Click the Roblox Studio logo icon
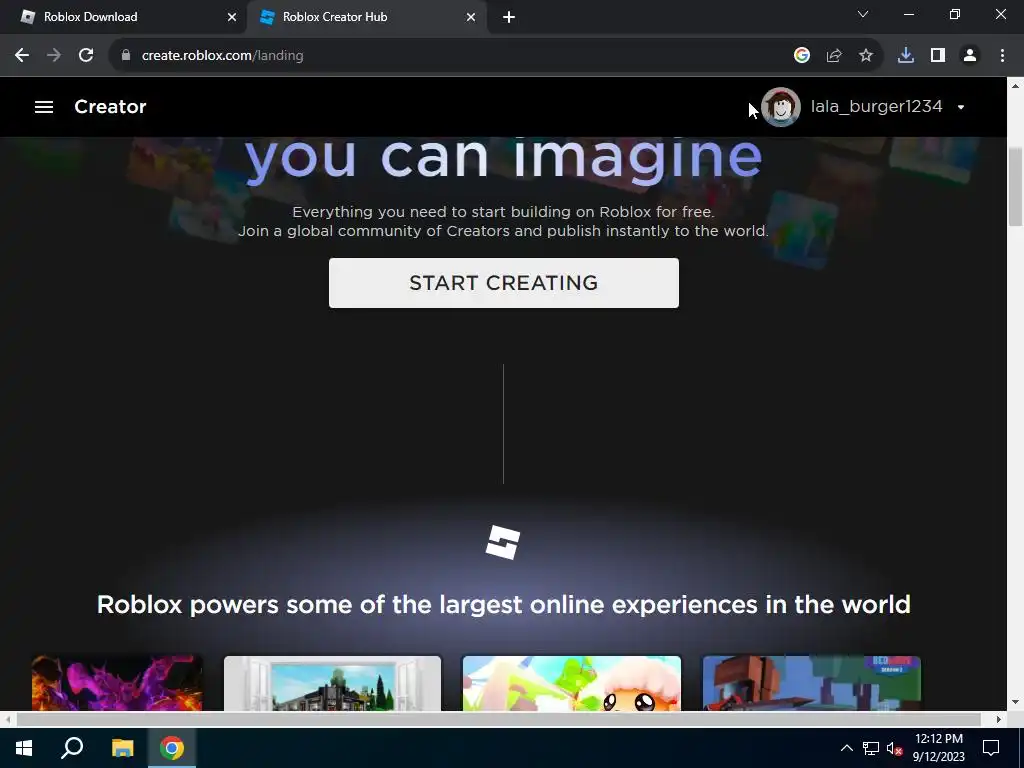This screenshot has width=1024, height=768. point(503,543)
